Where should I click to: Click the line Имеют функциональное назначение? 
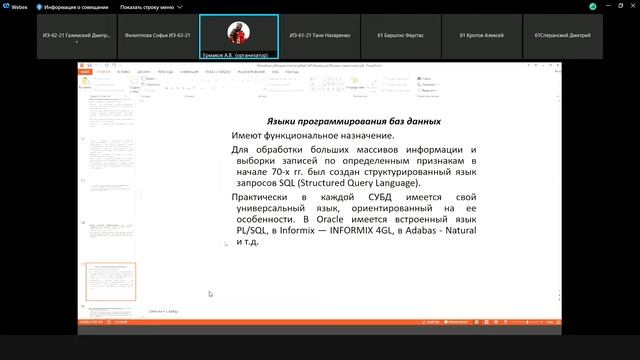[x=313, y=136]
